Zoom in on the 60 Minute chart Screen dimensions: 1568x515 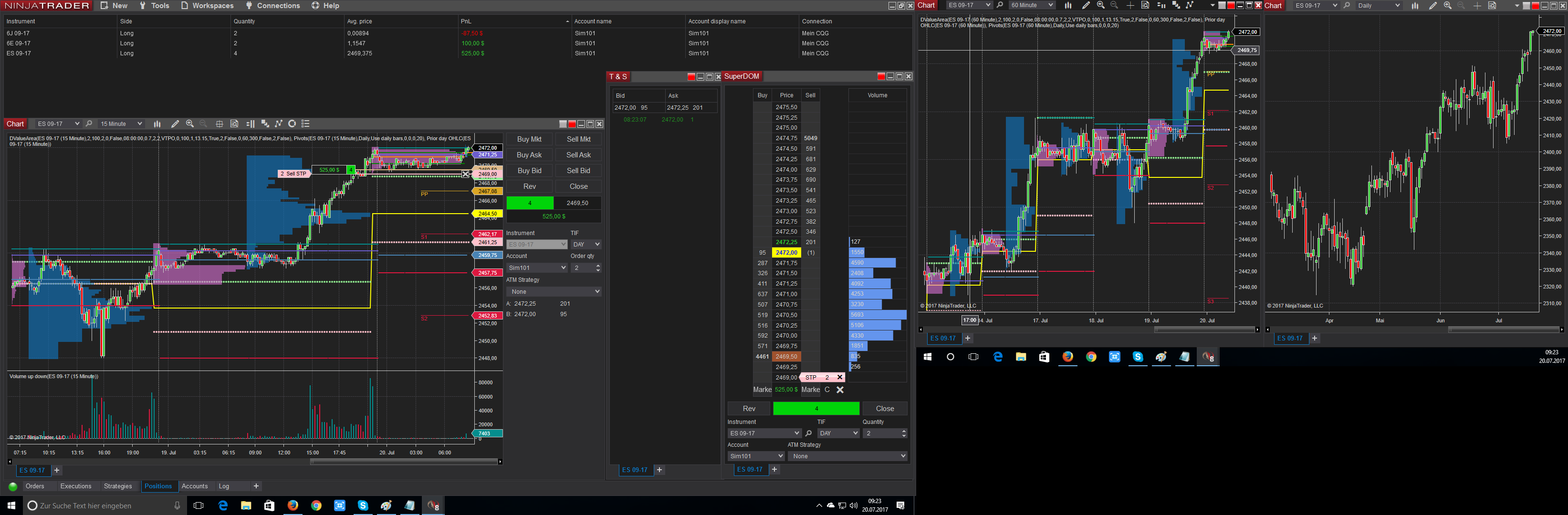[1100, 5]
